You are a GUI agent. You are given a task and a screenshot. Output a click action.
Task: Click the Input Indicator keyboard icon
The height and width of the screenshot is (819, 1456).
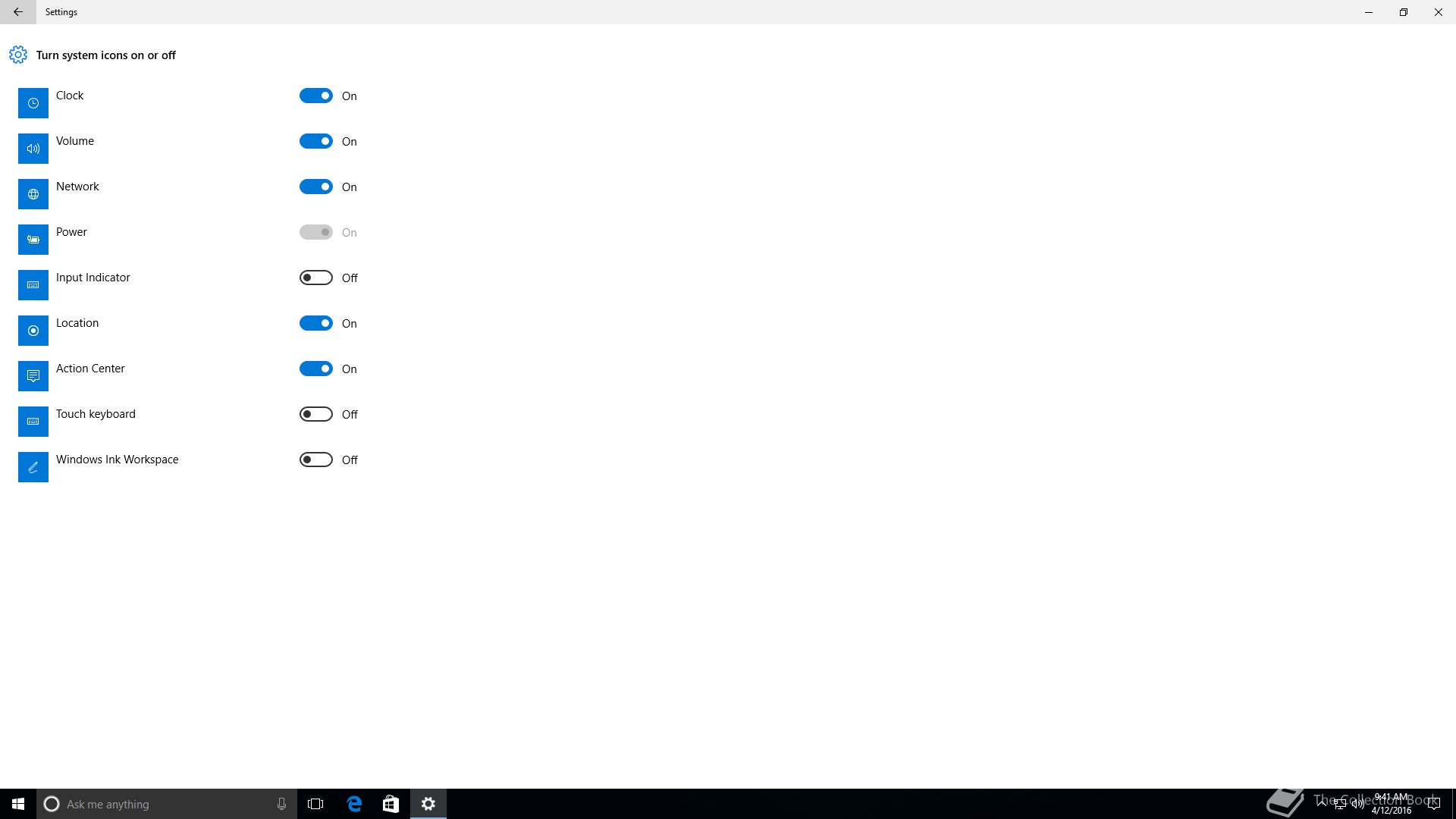point(33,285)
